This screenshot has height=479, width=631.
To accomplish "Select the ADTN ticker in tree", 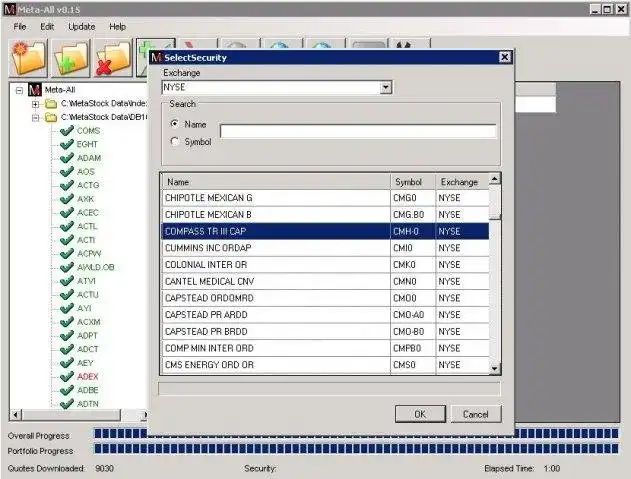I will pos(87,404).
